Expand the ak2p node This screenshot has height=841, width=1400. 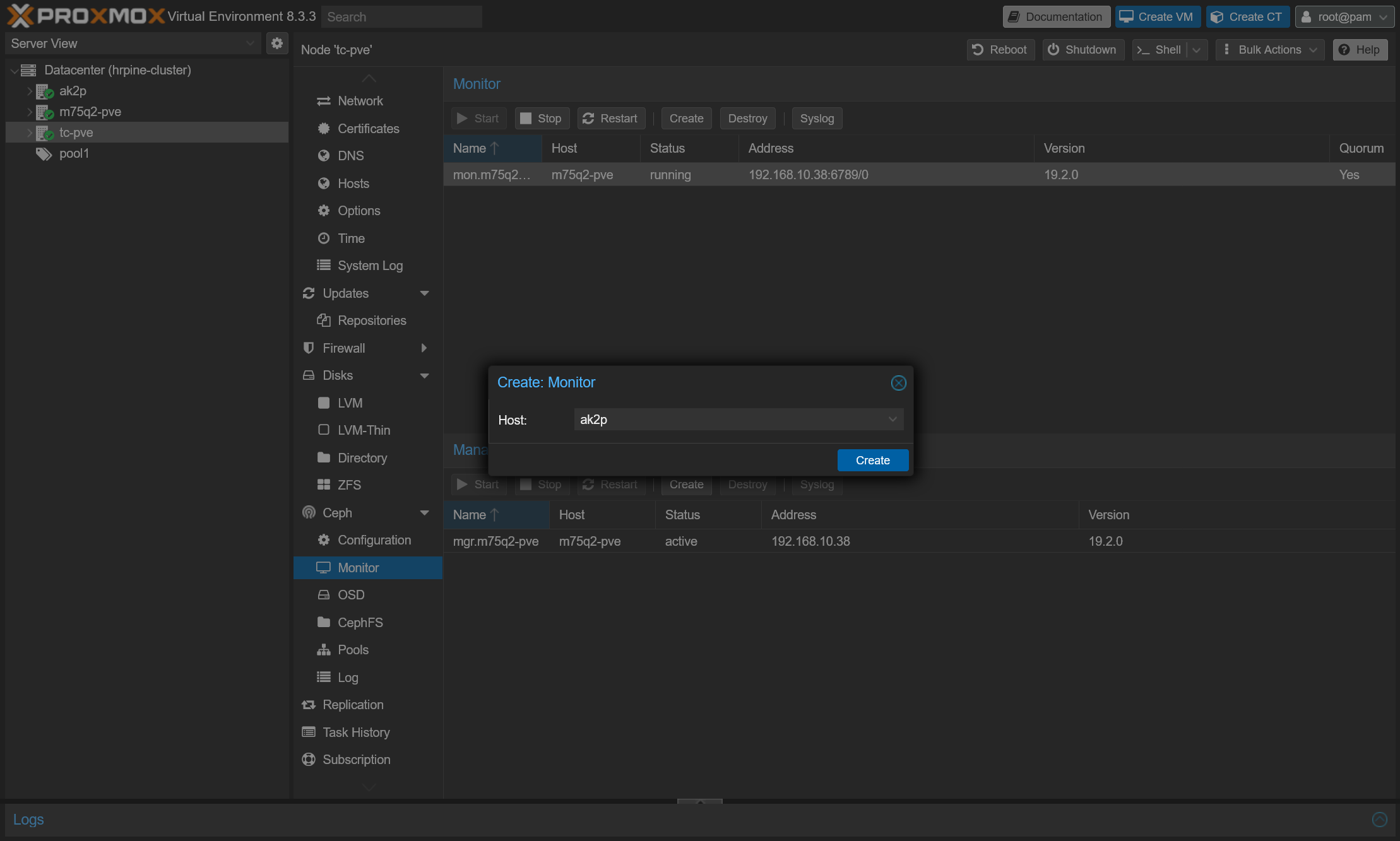tap(29, 91)
